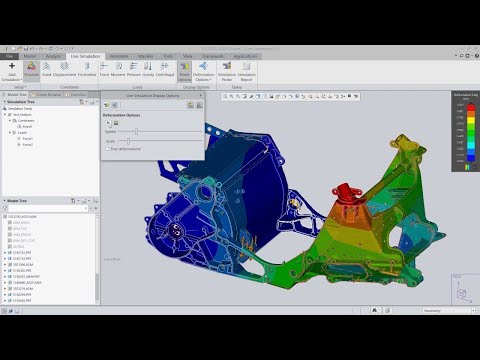Viewport: 480px width, 360px height.
Task: Toggle the deformation animation play button
Action: coord(109,123)
